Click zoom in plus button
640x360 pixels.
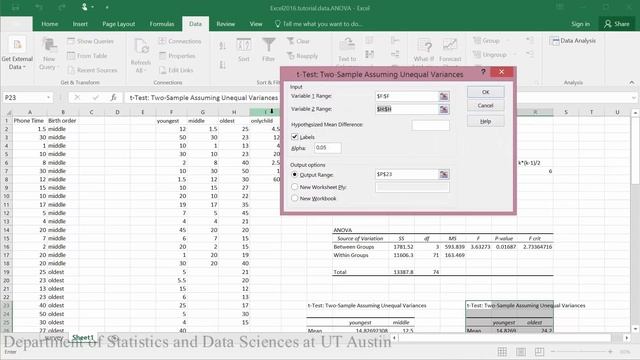610,351
